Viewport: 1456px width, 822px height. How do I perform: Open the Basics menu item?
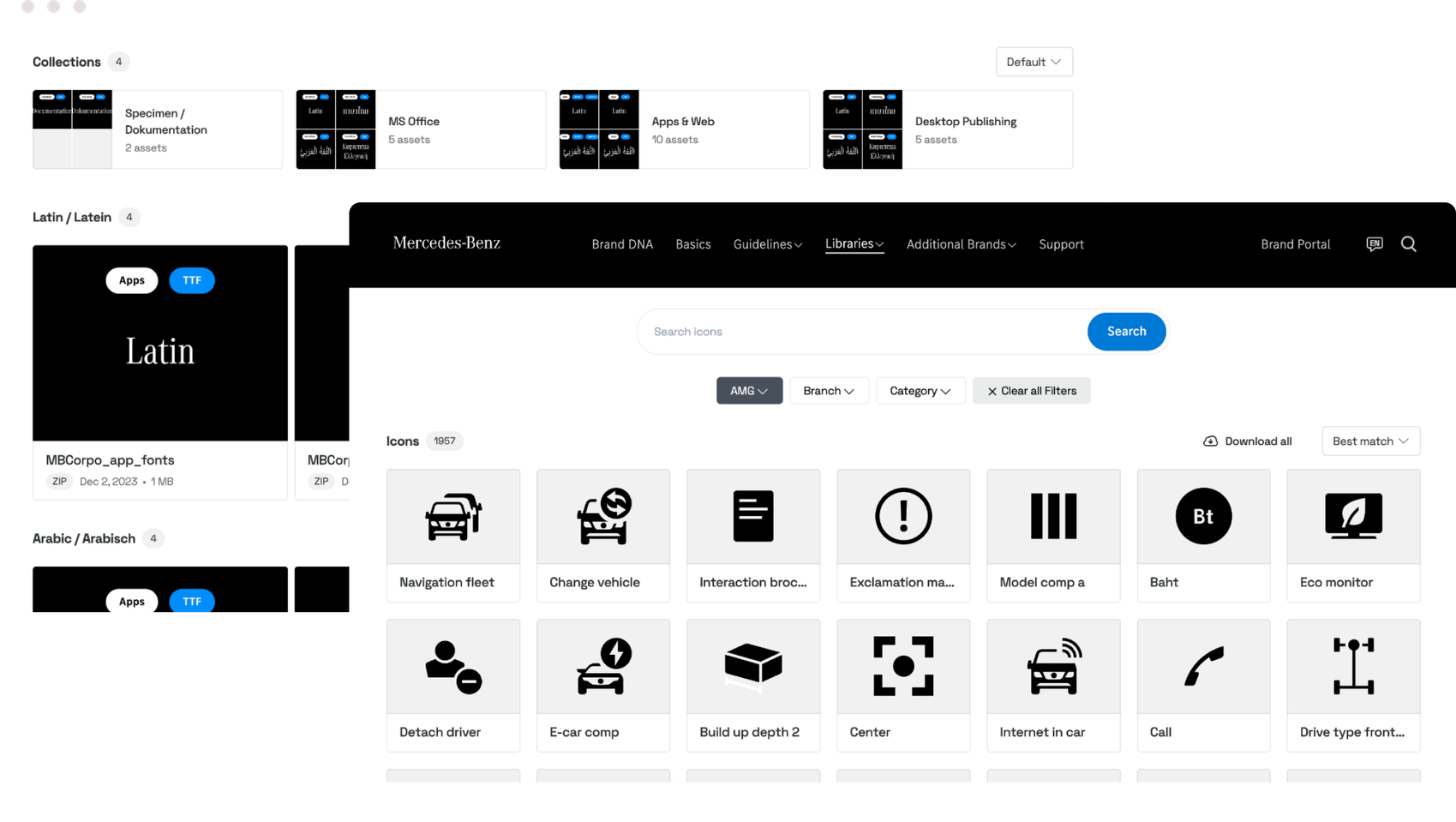[x=692, y=244]
